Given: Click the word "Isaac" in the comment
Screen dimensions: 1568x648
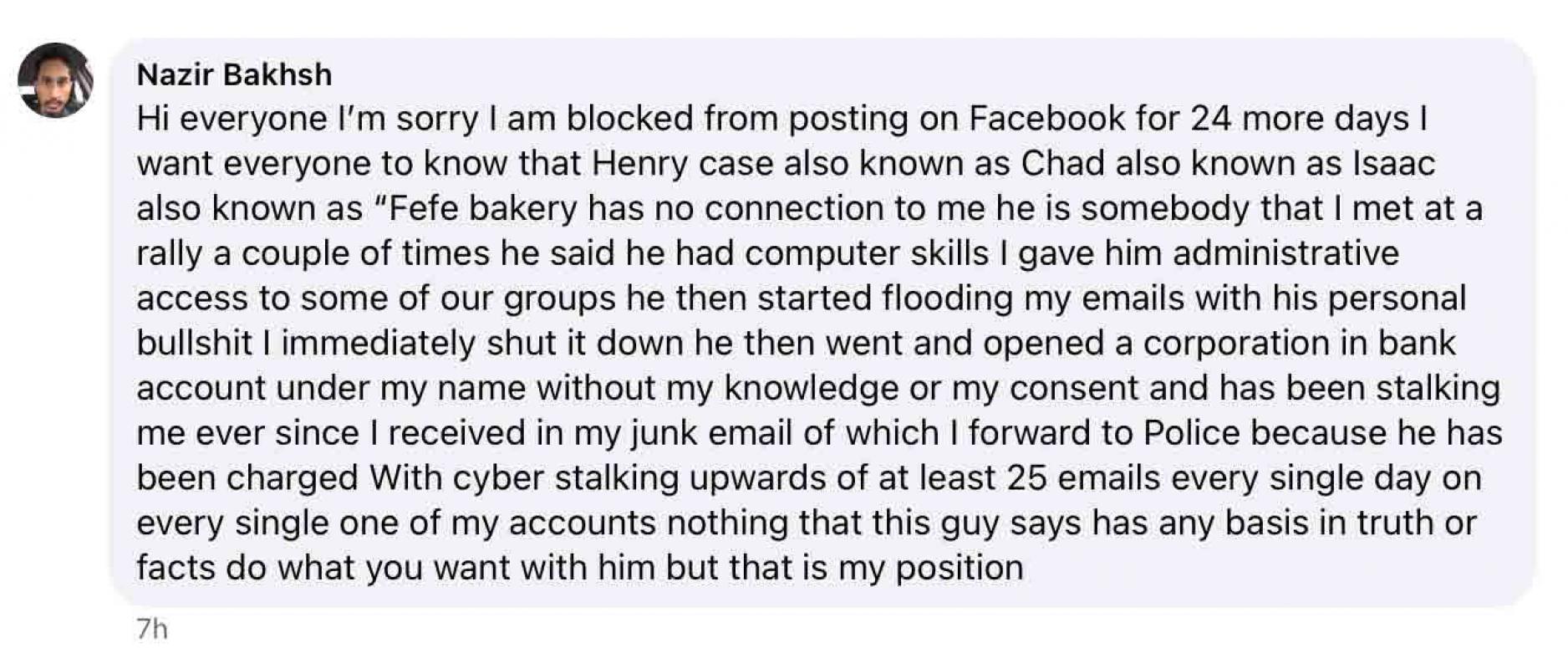Looking at the screenshot, I should point(1393,164).
